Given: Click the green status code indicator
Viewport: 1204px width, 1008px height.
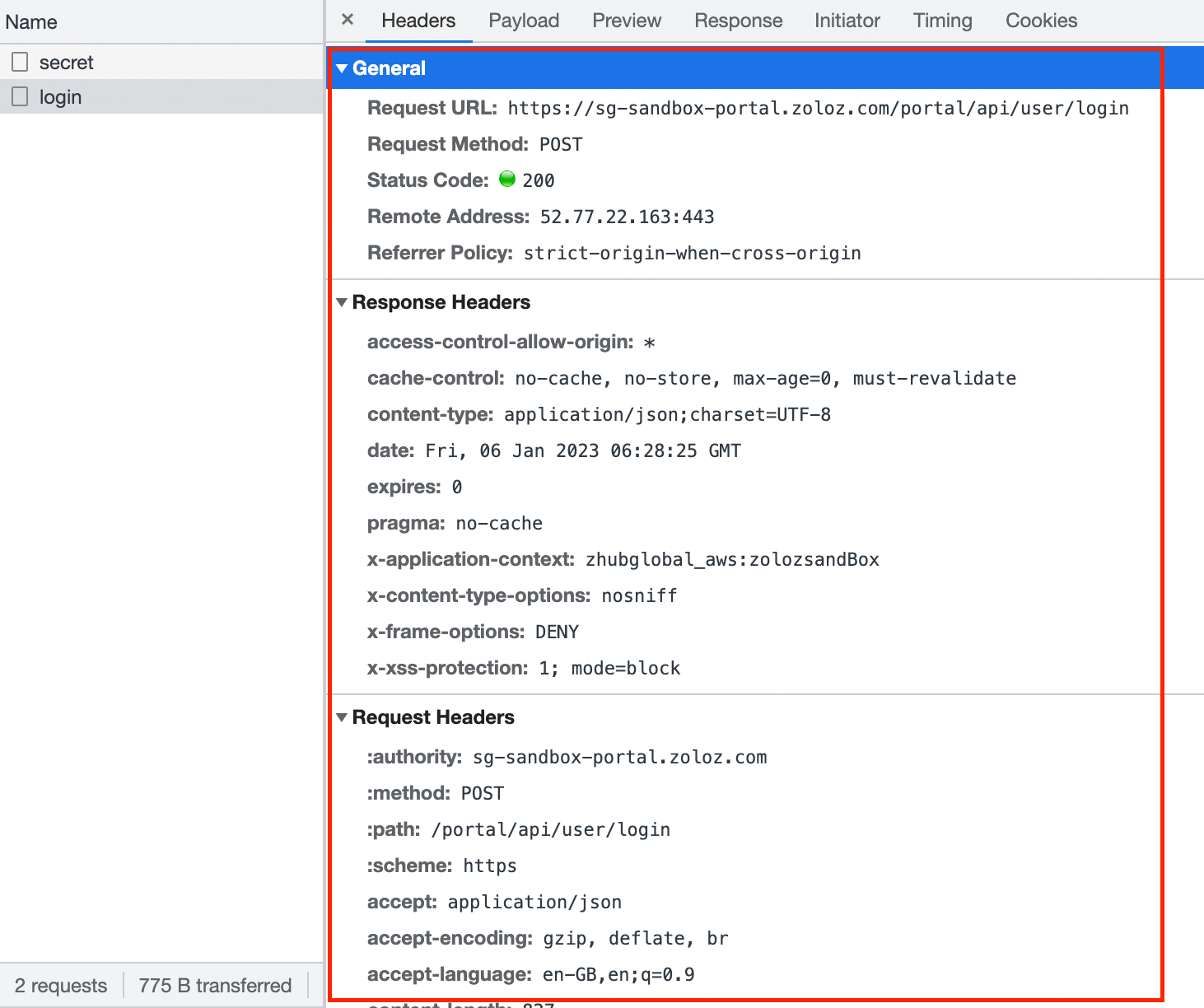Looking at the screenshot, I should pyautogui.click(x=507, y=179).
